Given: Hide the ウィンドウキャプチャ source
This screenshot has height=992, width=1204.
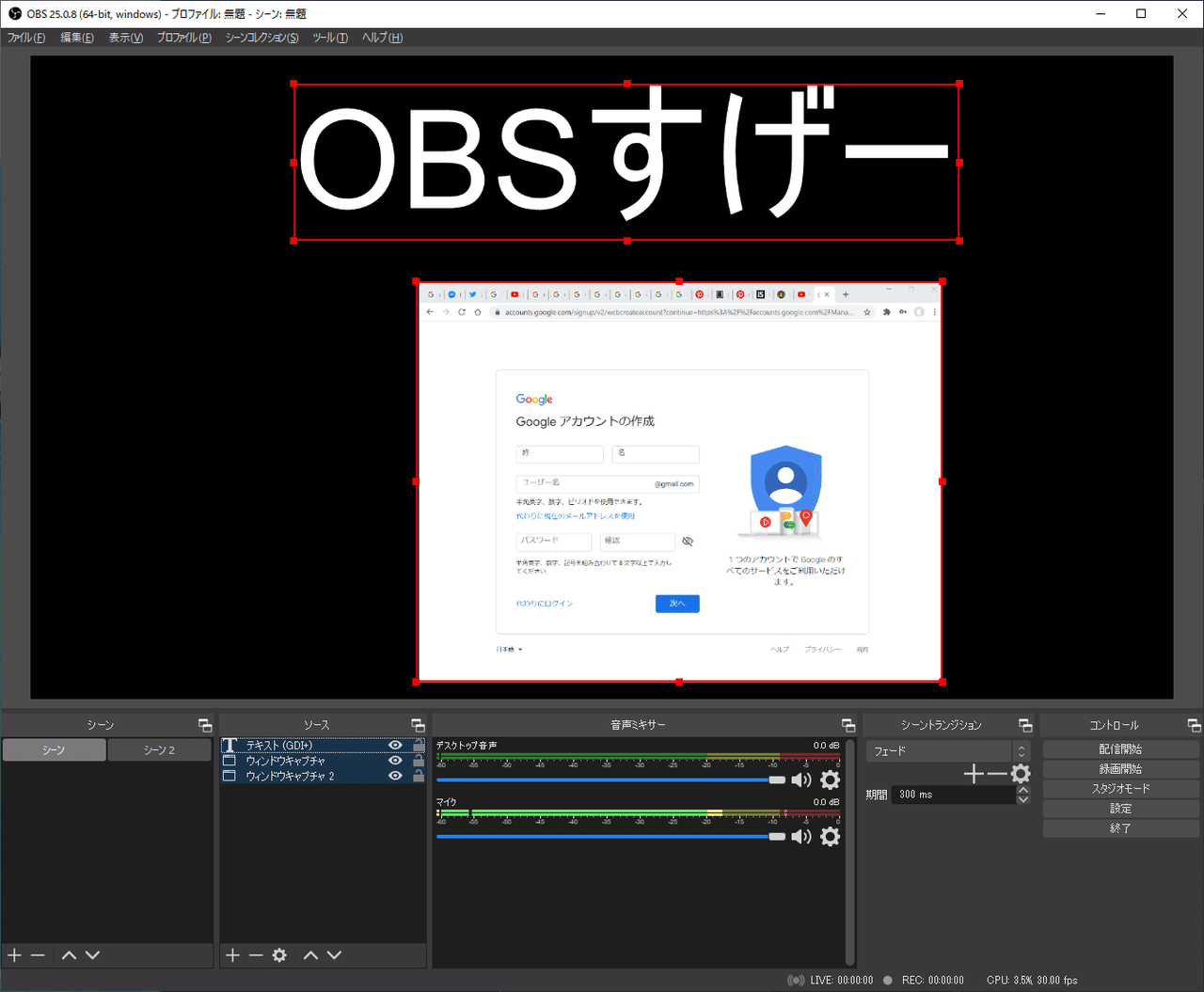Looking at the screenshot, I should [x=395, y=761].
